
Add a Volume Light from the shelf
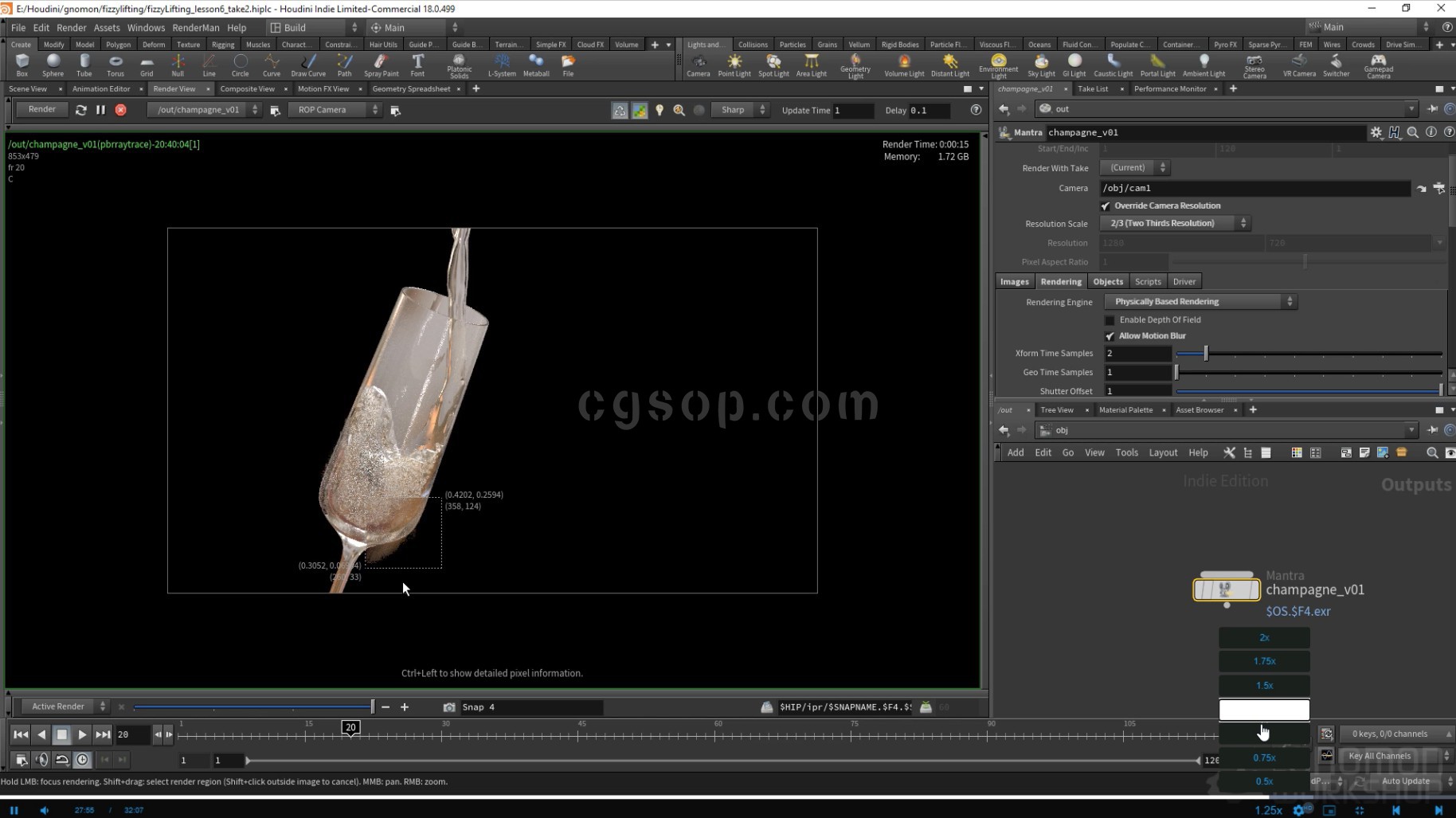point(904,65)
